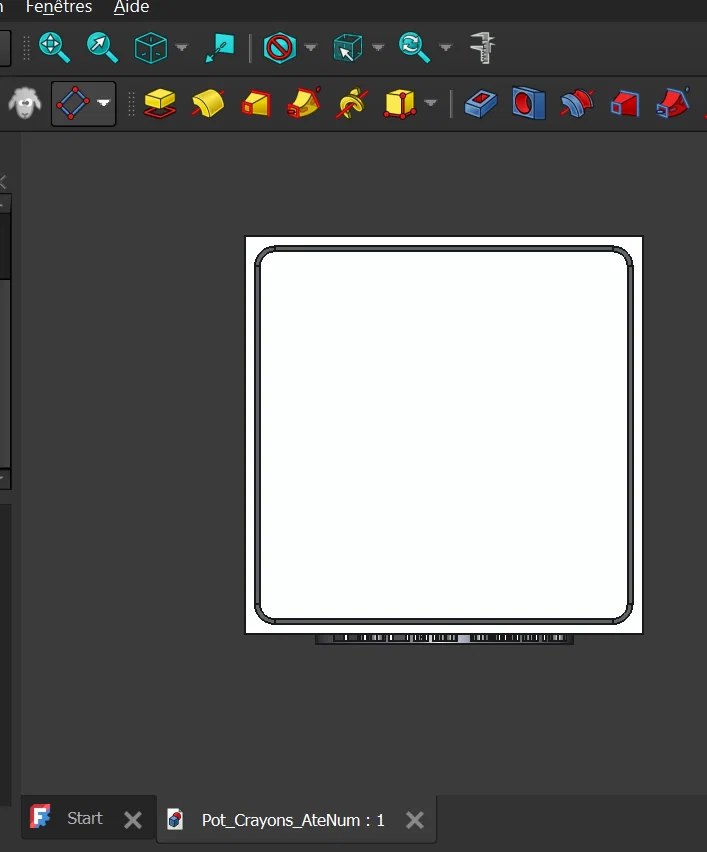Open the Fenêtres menu
Image resolution: width=707 pixels, height=852 pixels.
[59, 8]
